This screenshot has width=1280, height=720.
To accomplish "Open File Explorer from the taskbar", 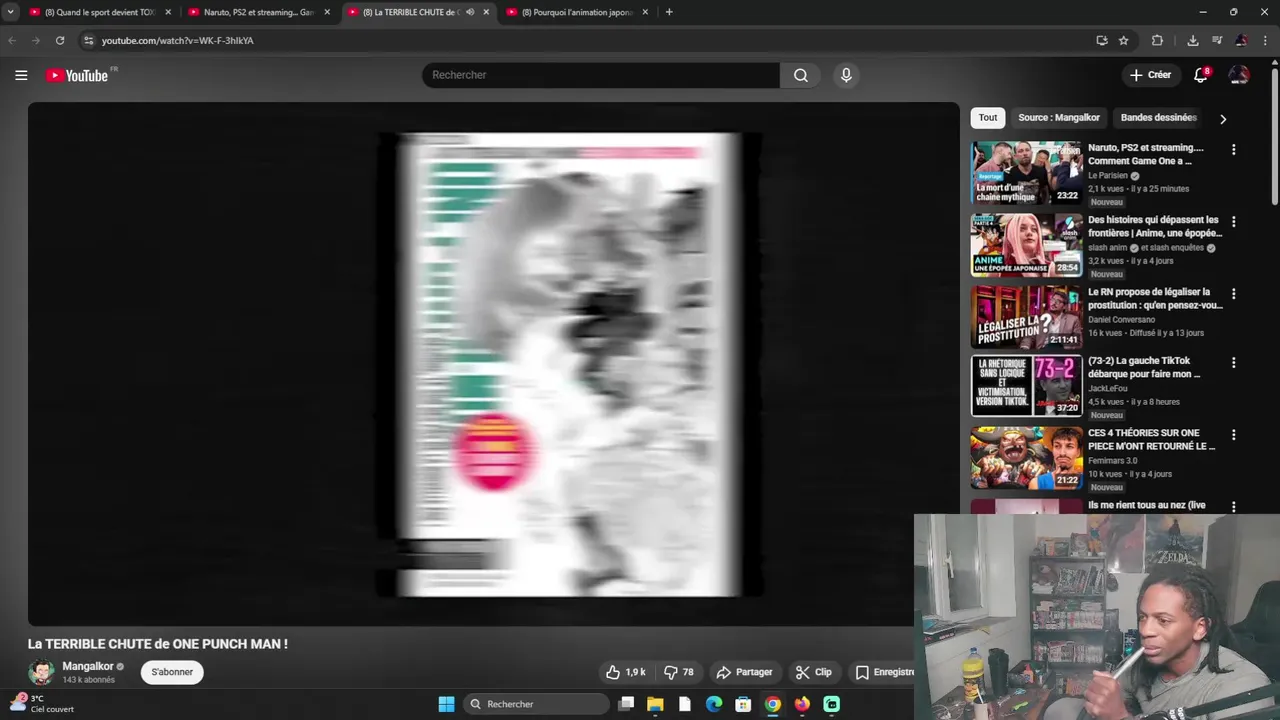I will (x=655, y=704).
